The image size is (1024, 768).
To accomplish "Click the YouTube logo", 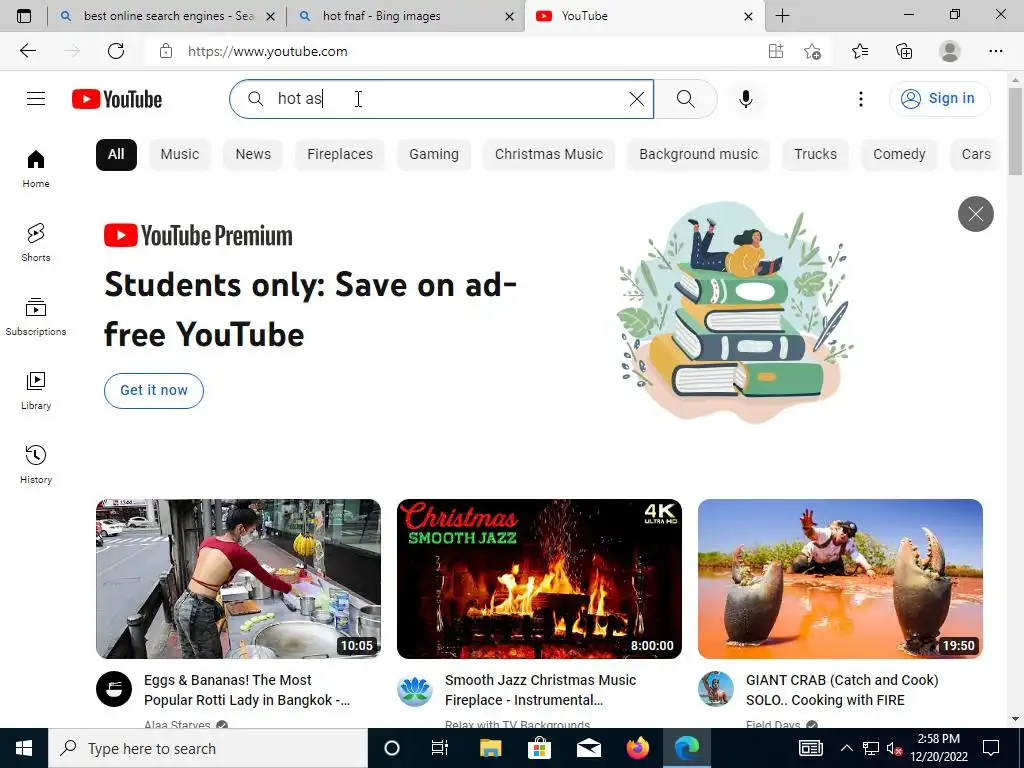I will [117, 99].
